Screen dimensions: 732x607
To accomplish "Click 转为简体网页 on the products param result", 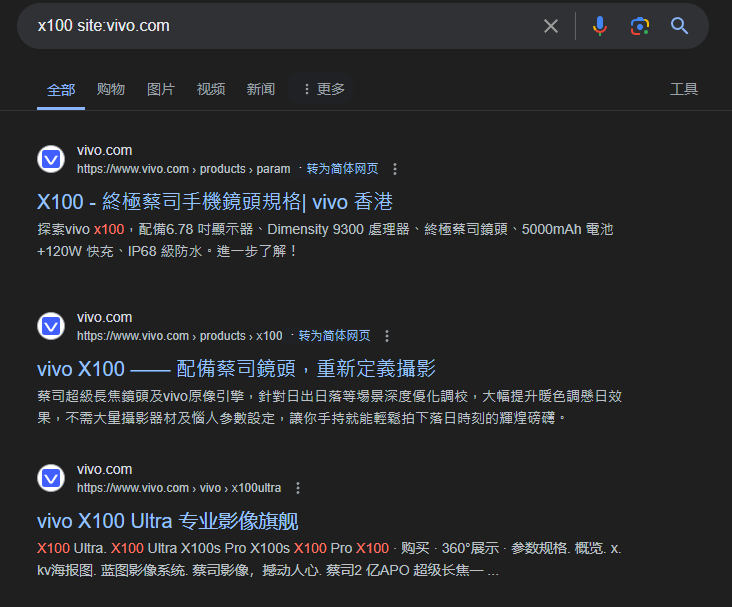I will (x=342, y=169).
